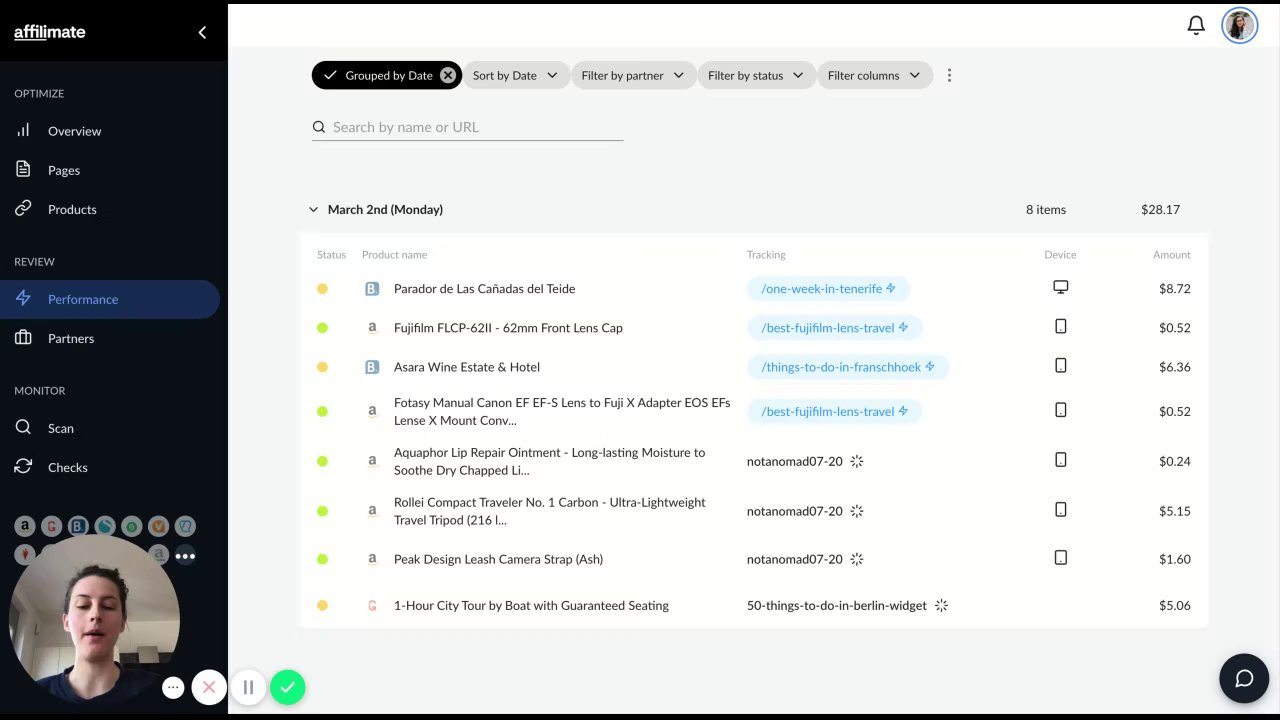
Task: Open Filter by status dropdown
Action: click(756, 75)
